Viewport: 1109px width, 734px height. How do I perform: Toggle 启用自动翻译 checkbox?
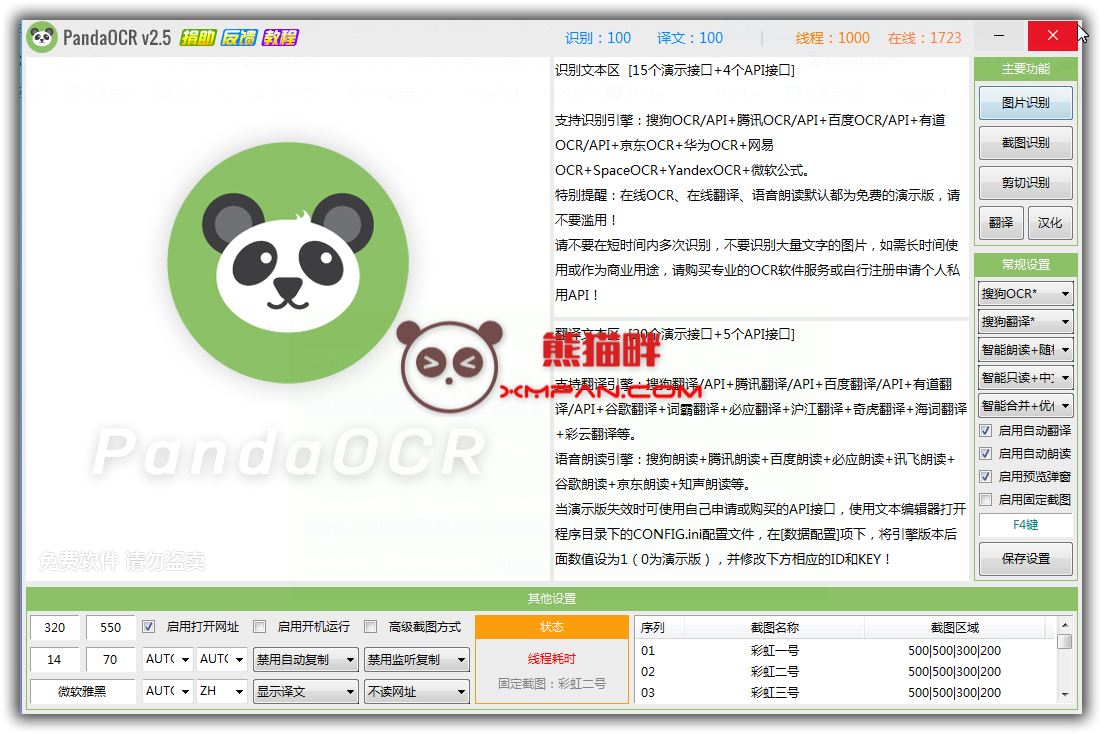coord(986,431)
